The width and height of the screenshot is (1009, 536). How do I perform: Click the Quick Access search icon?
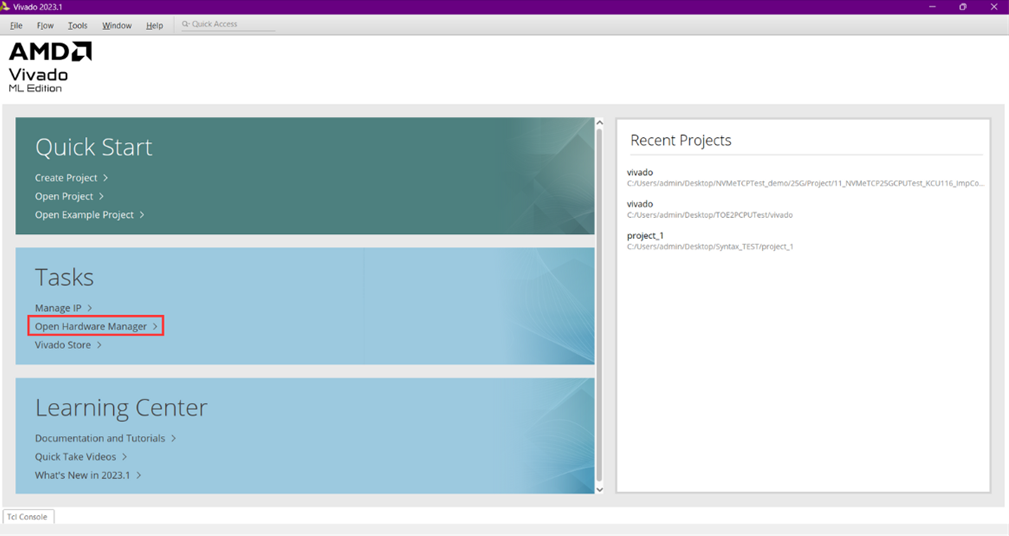(x=185, y=24)
